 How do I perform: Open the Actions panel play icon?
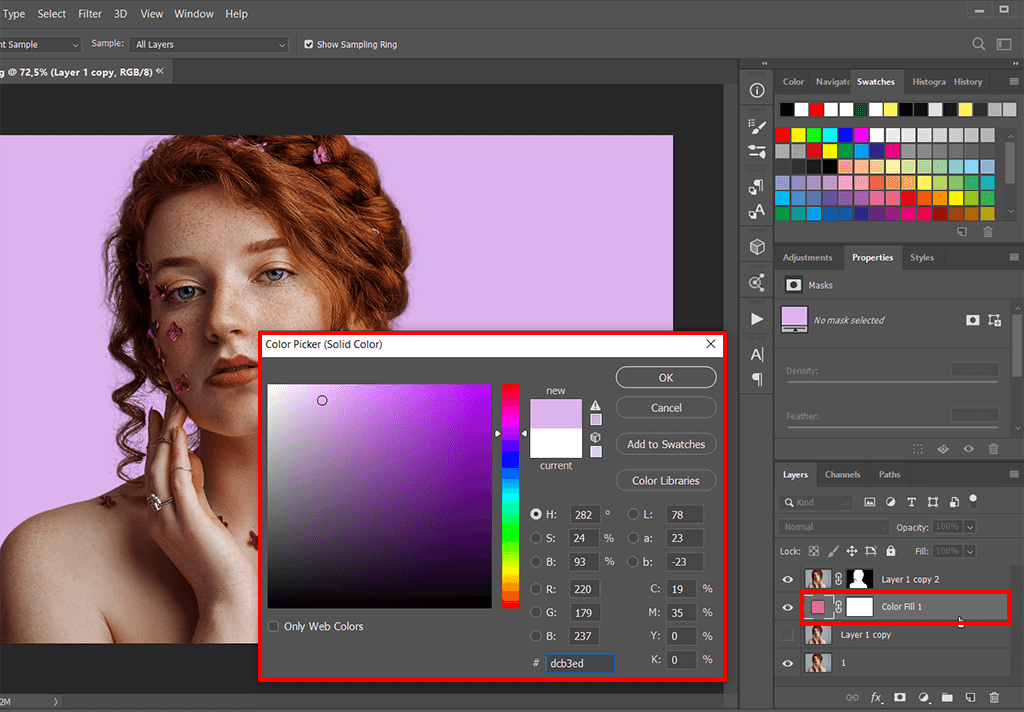coord(757,319)
